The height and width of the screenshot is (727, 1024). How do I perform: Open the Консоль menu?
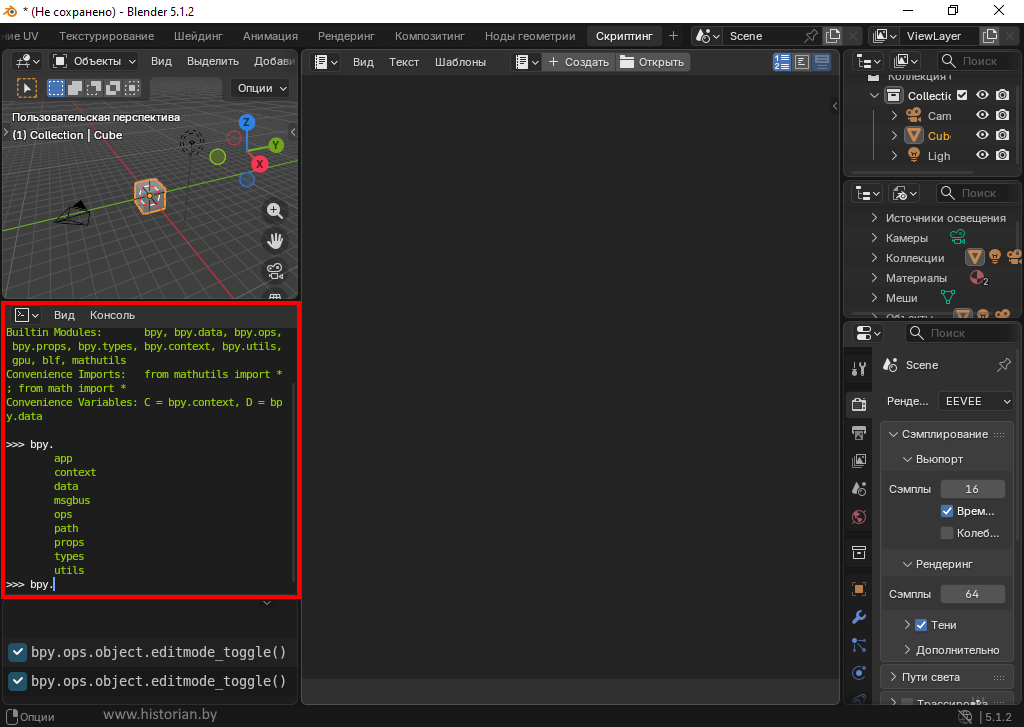pos(112,315)
